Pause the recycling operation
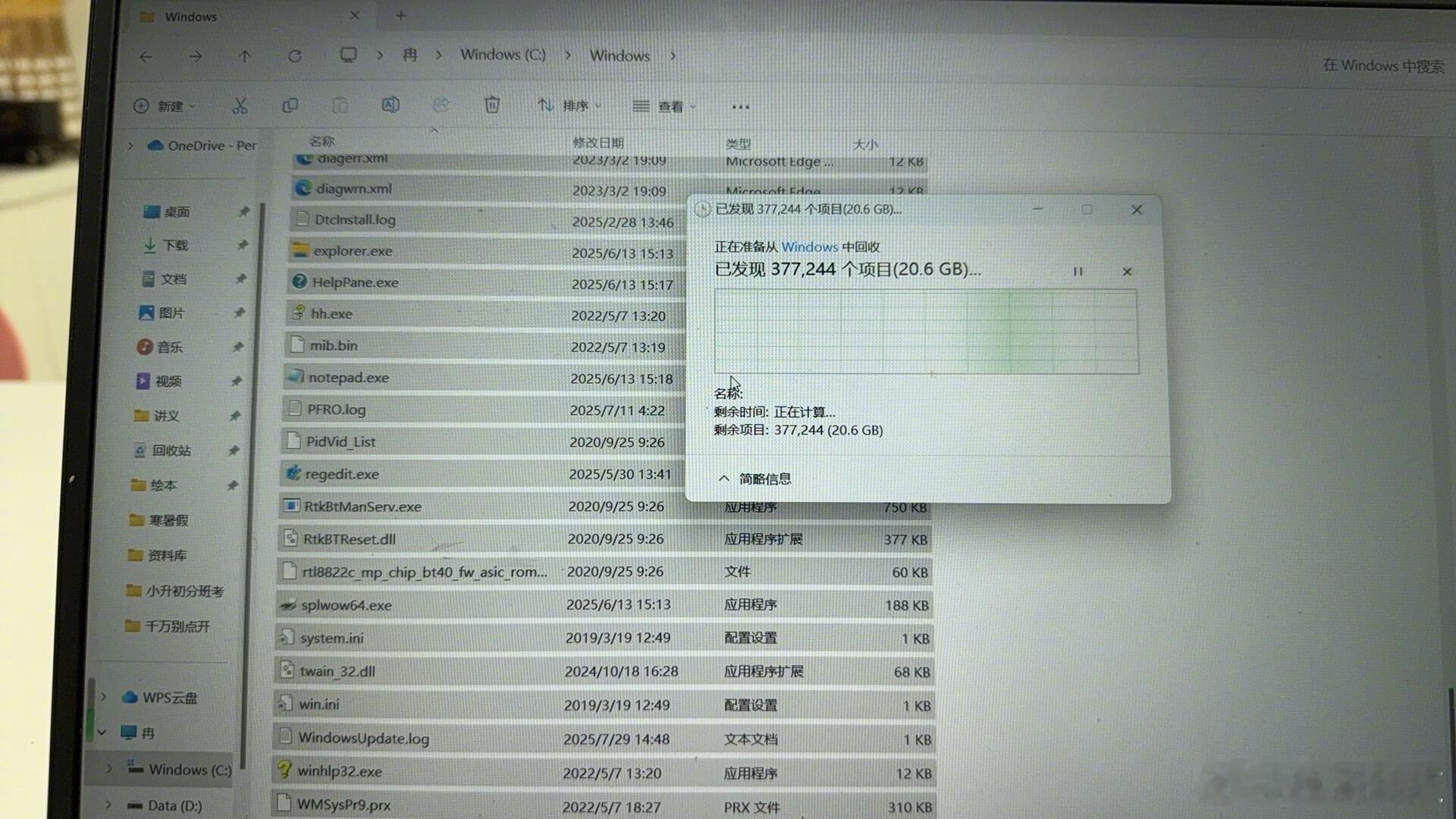This screenshot has width=1456, height=819. tap(1078, 271)
